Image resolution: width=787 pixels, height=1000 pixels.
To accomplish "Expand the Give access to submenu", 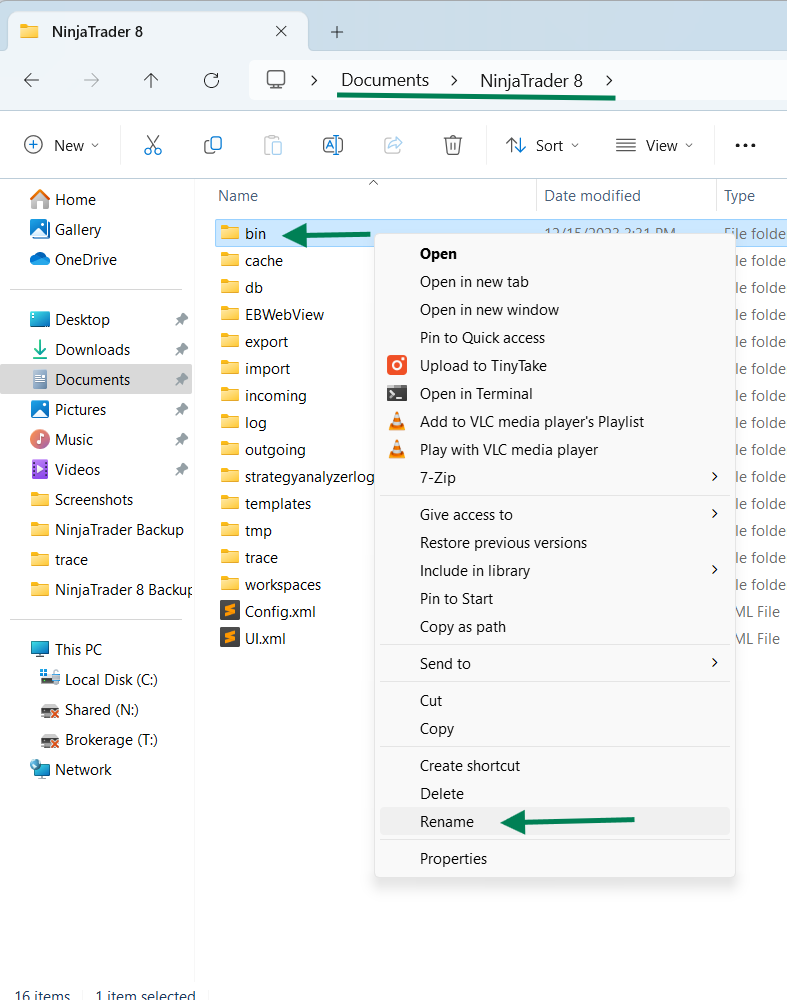I will [x=555, y=514].
